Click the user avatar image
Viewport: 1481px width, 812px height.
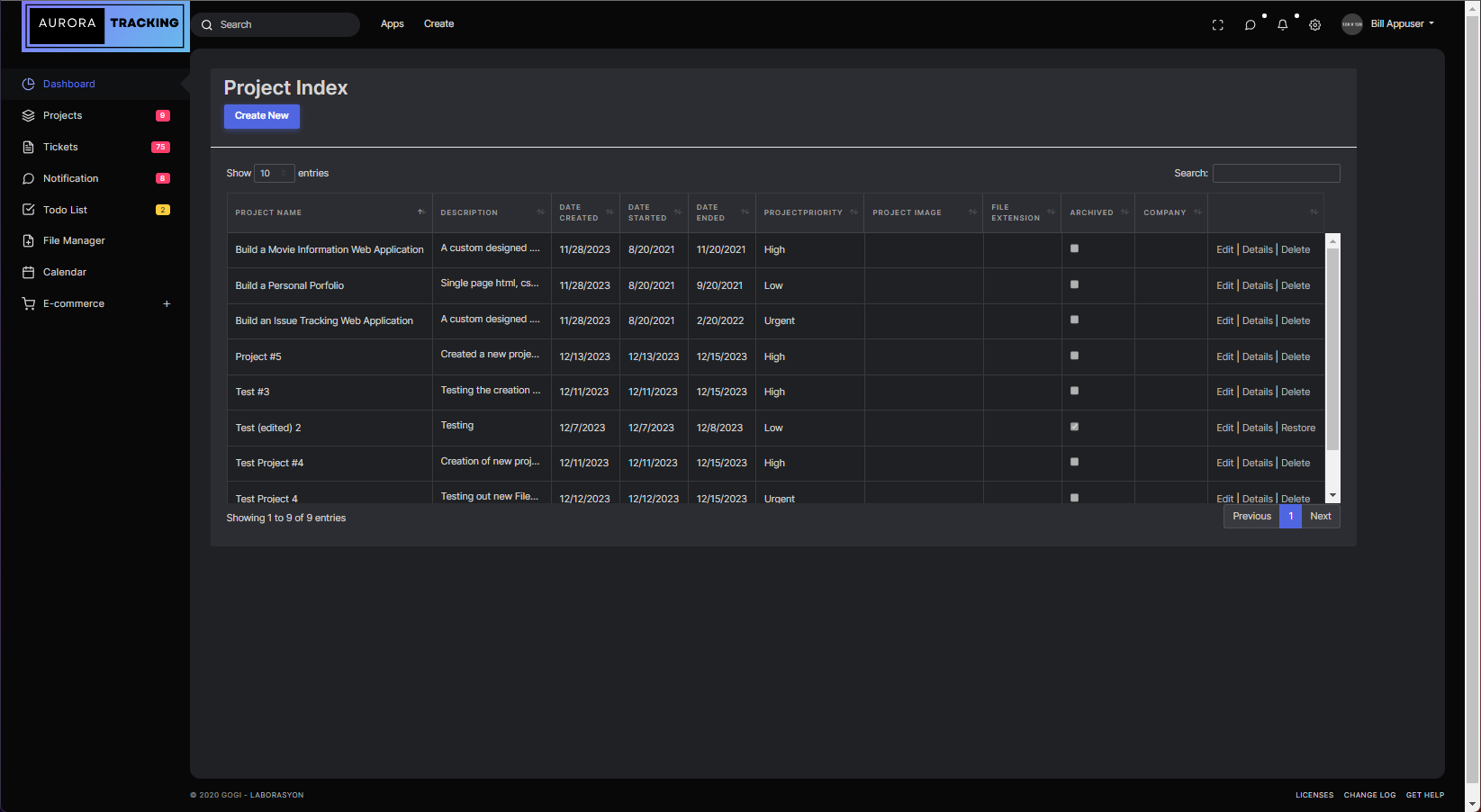(x=1351, y=24)
